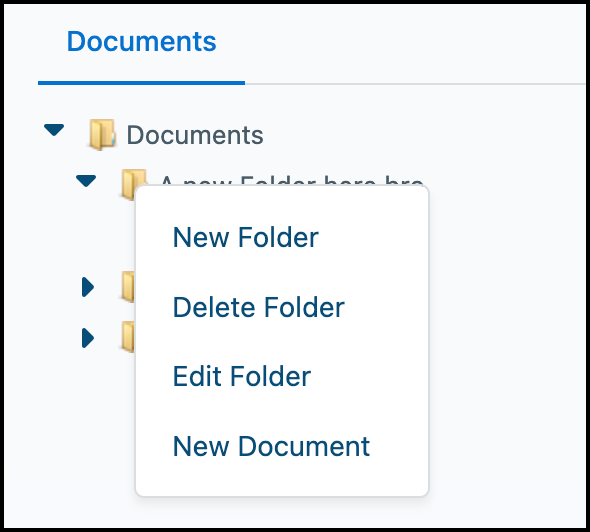590x532 pixels.
Task: Switch to the Documents tab
Action: tap(141, 41)
